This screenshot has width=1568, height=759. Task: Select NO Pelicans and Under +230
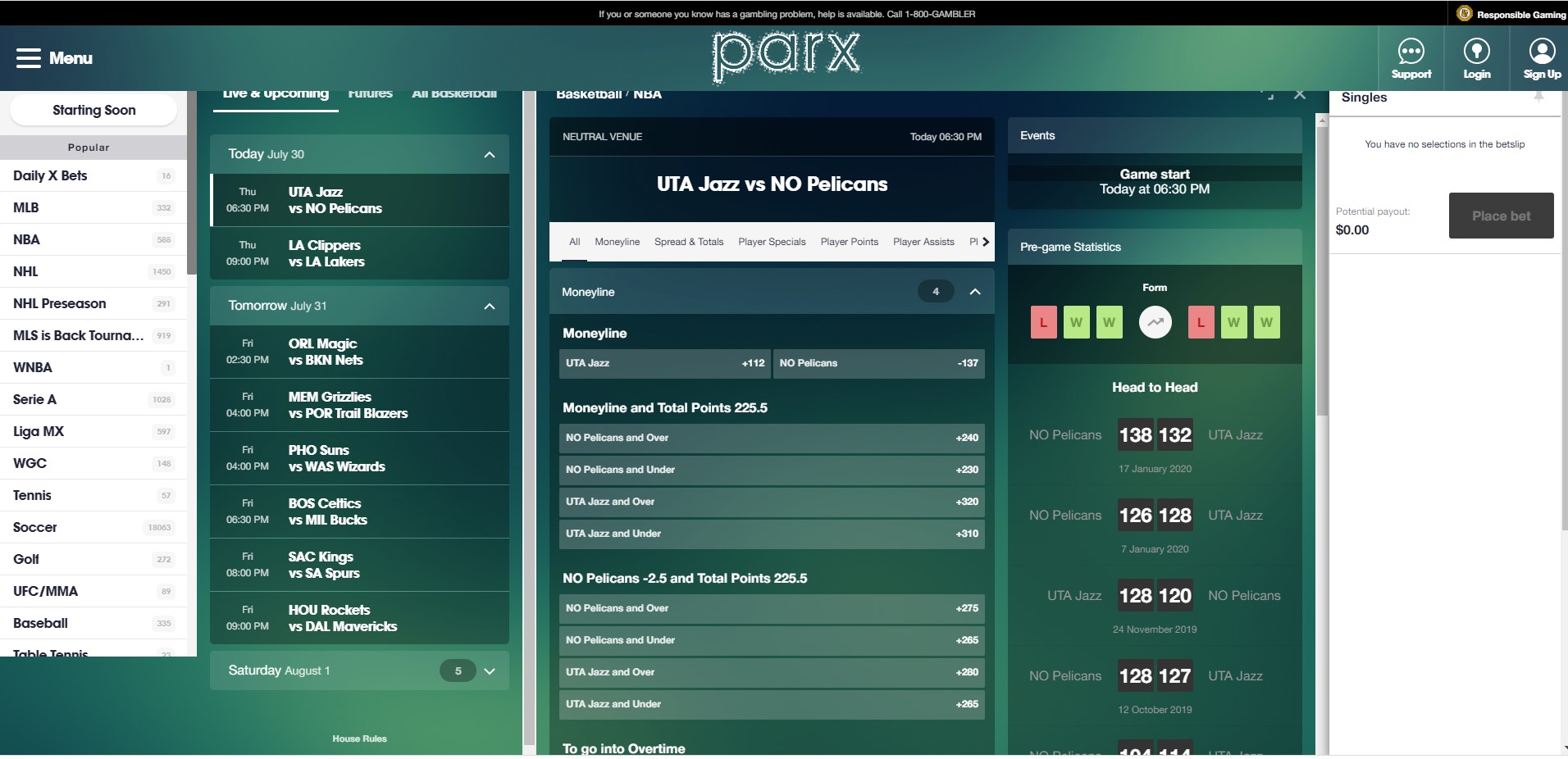pyautogui.click(x=772, y=470)
